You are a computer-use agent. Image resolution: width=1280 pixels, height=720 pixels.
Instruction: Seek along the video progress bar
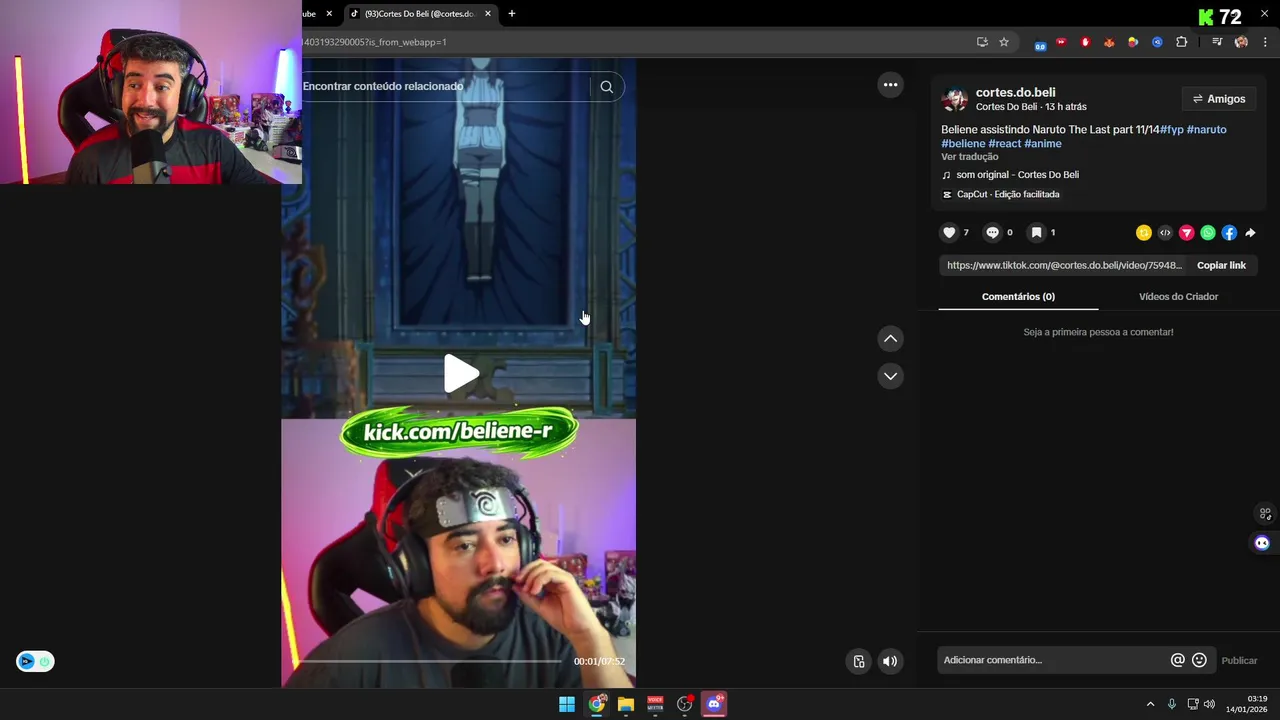coord(430,661)
